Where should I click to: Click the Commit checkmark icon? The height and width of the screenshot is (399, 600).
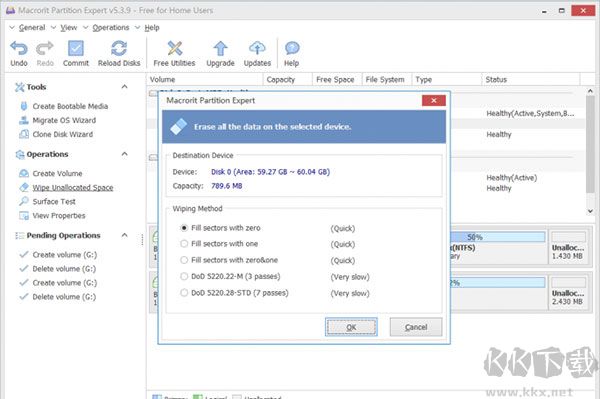tap(76, 49)
